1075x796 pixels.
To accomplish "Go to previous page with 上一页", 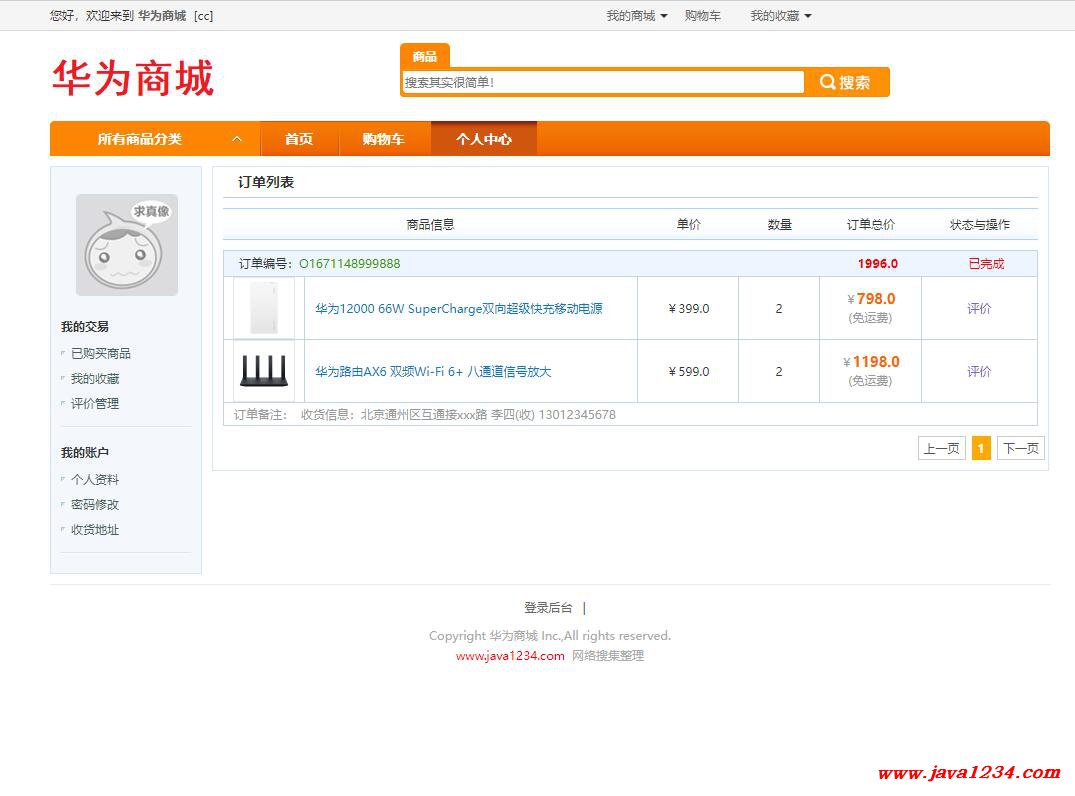I will [941, 448].
